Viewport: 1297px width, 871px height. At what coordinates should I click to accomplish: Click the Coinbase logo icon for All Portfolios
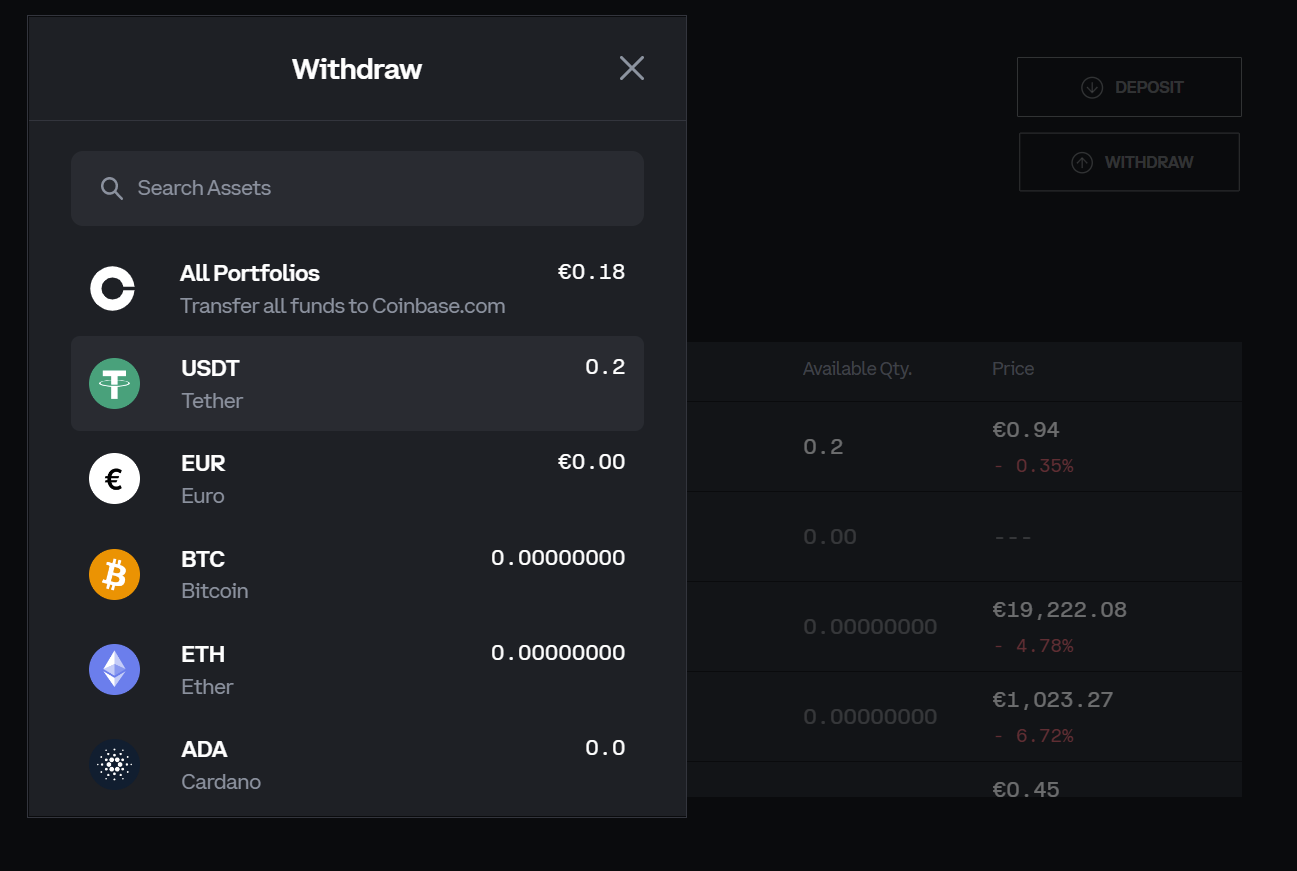(113, 289)
